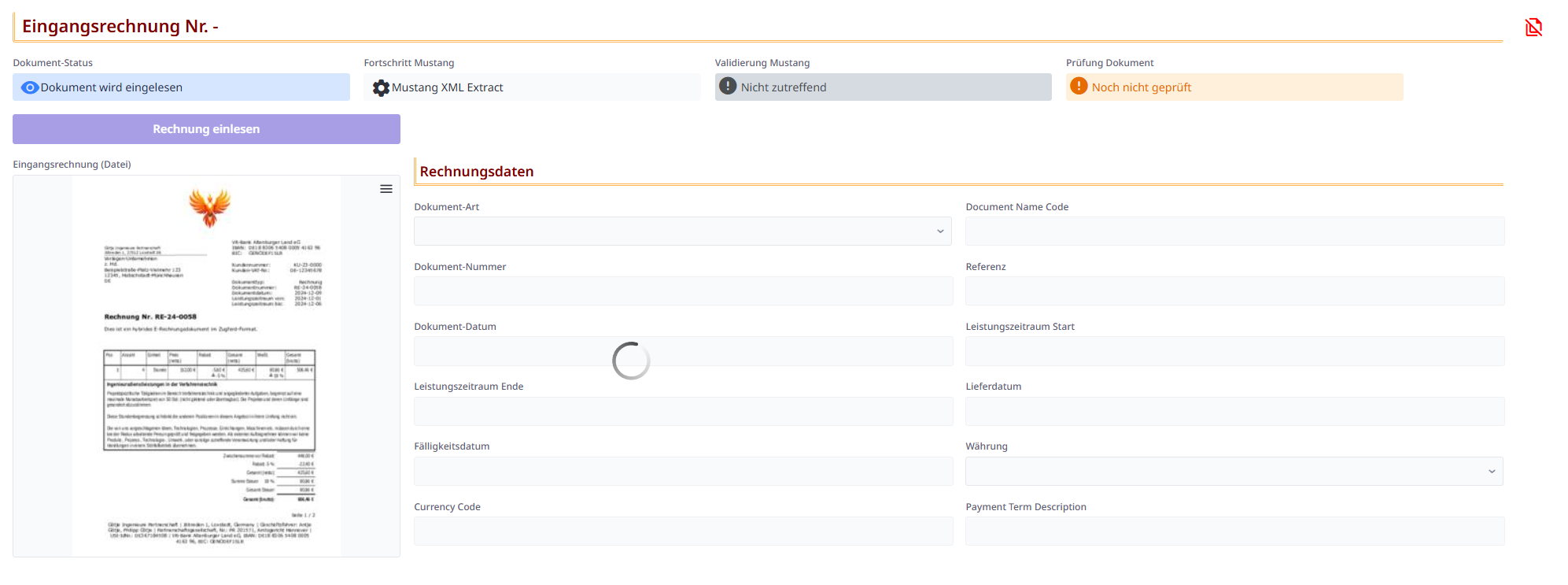Screen dimensions: 1568x585
Task: Open the hamburger menu in the PDF preview
Action: point(386,189)
